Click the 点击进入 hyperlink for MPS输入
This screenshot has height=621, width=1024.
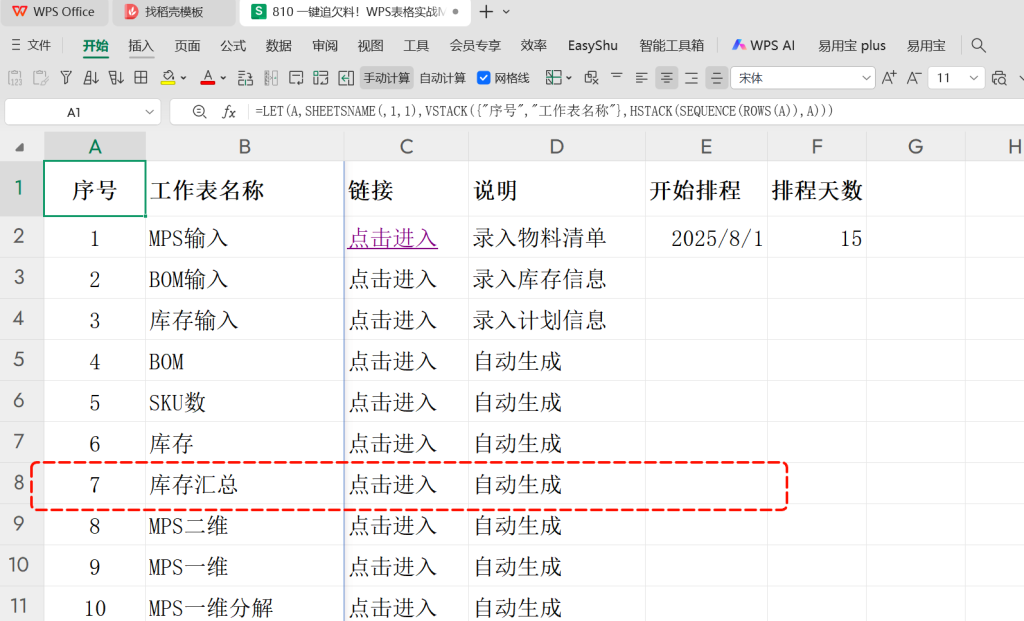[x=392, y=238]
